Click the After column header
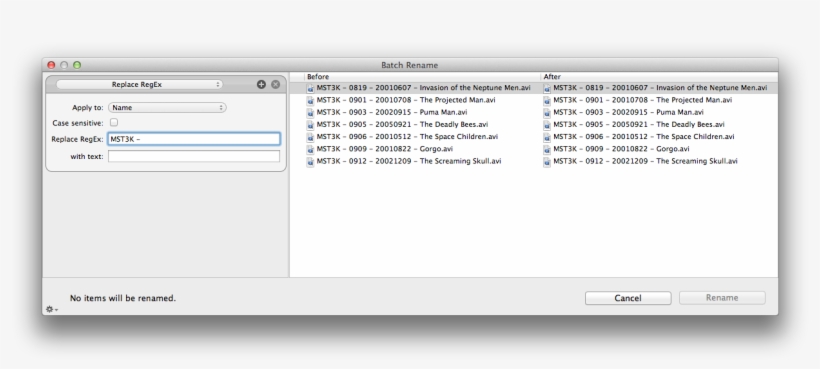 tap(659, 76)
